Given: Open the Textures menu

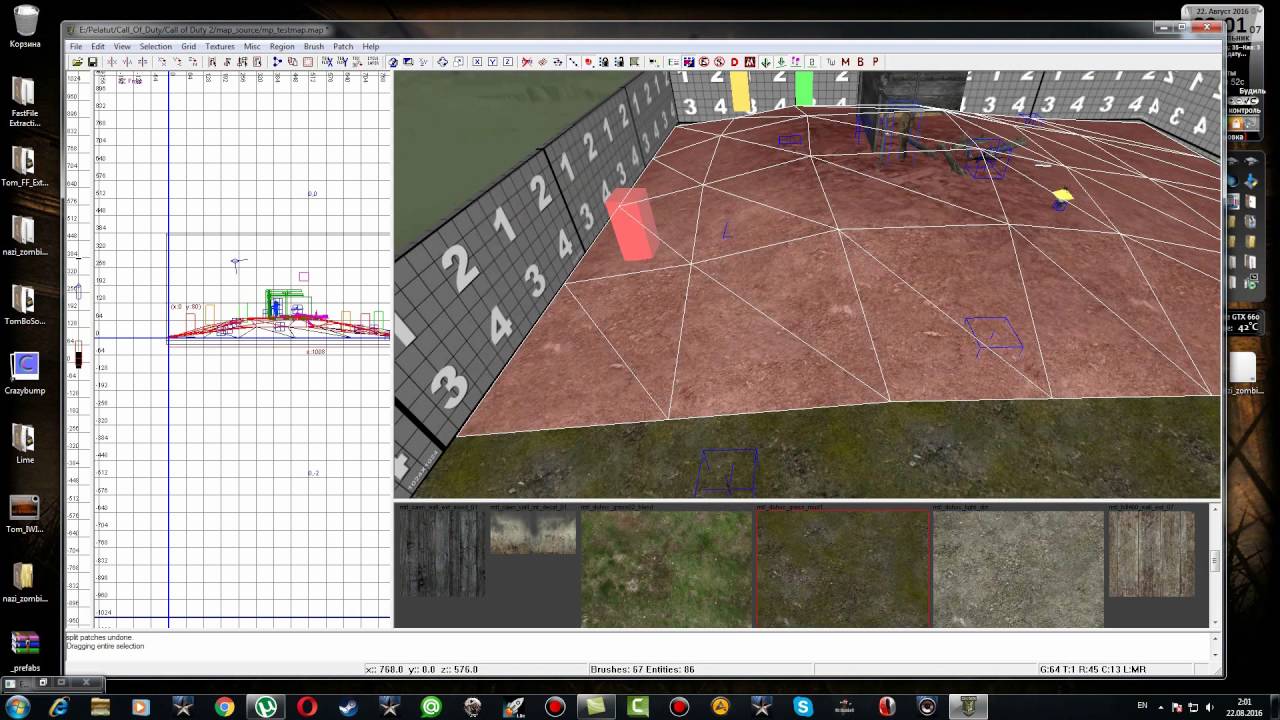Looking at the screenshot, I should (220, 46).
